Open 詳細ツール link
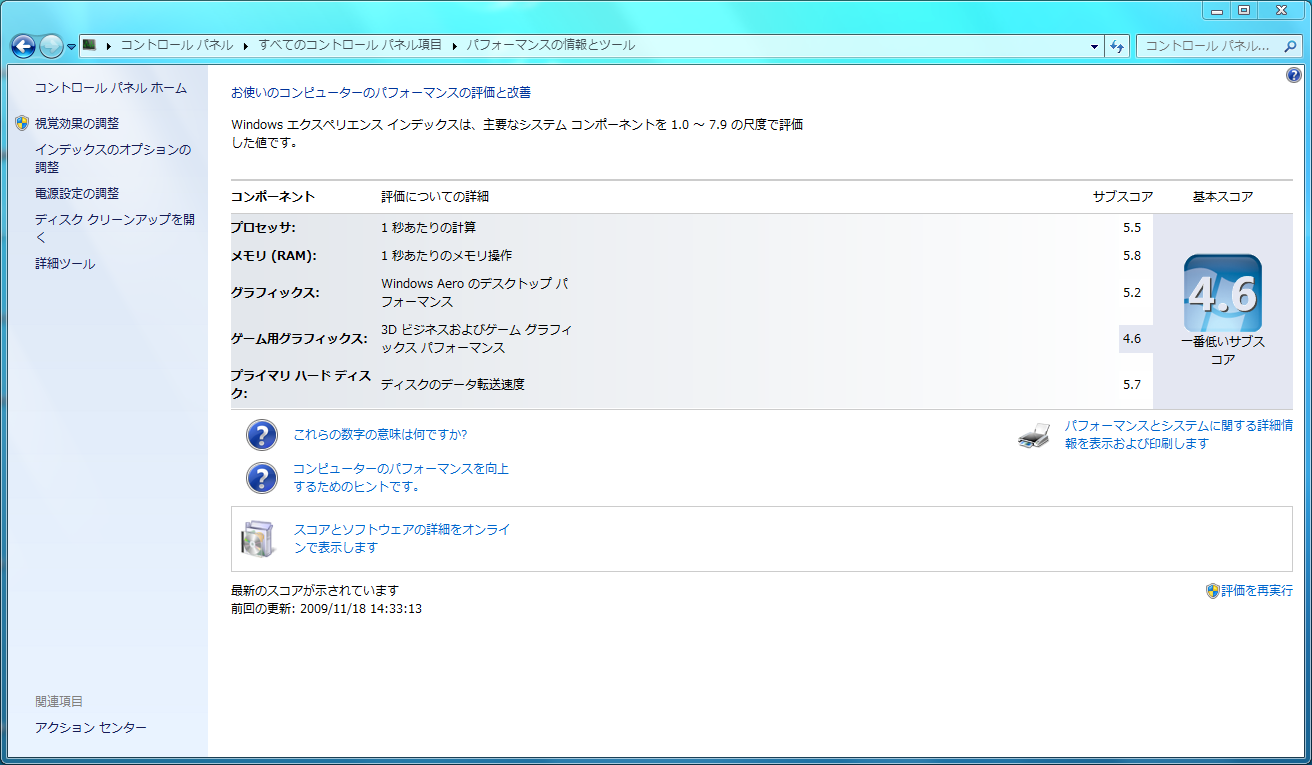 tap(65, 264)
